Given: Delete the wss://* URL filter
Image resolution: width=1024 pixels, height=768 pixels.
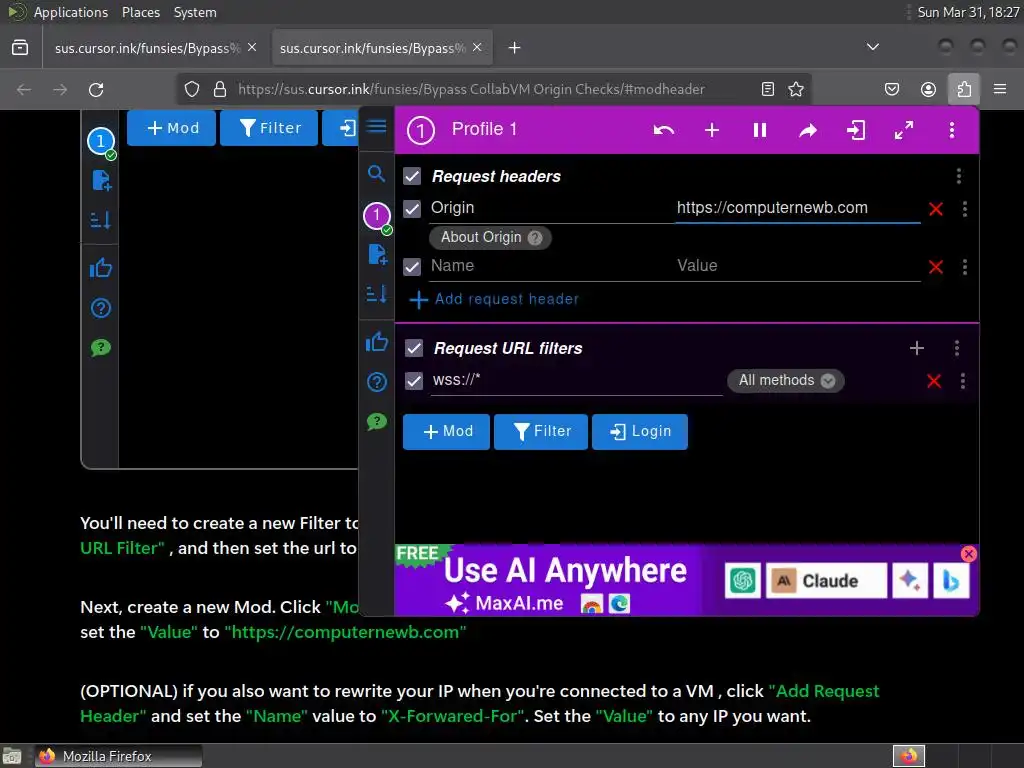Looking at the screenshot, I should pos(934,381).
